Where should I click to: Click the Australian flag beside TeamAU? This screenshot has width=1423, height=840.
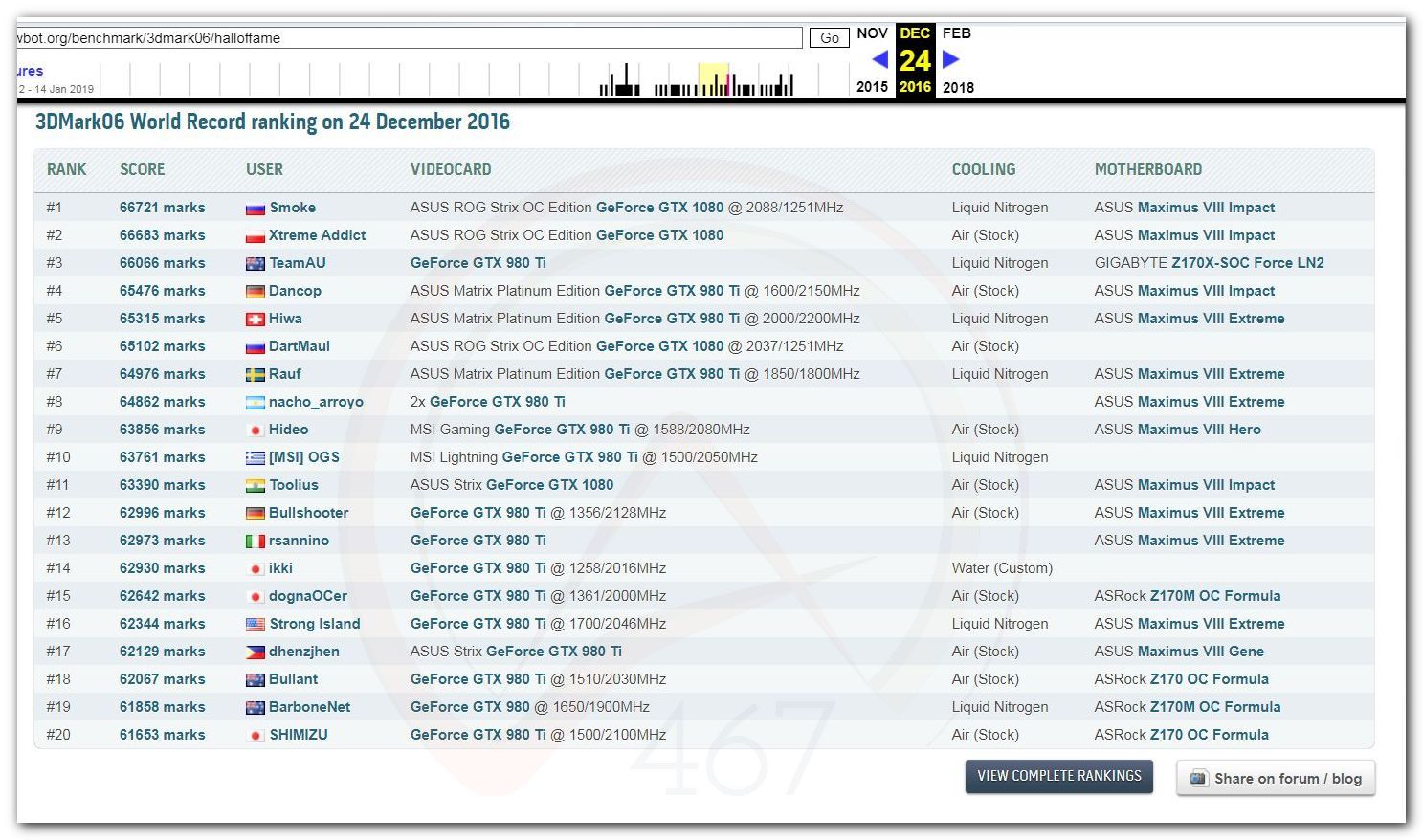click(255, 264)
